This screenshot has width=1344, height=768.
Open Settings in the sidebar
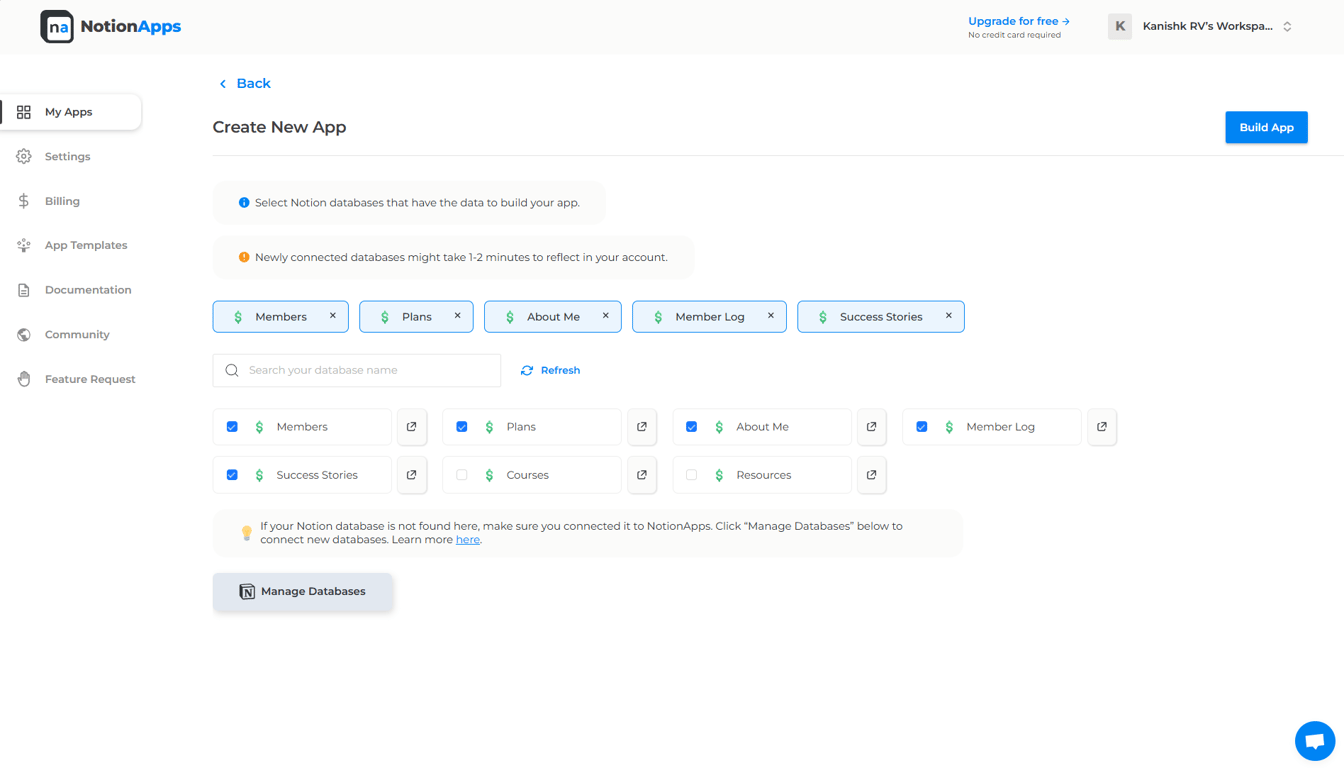(x=67, y=157)
